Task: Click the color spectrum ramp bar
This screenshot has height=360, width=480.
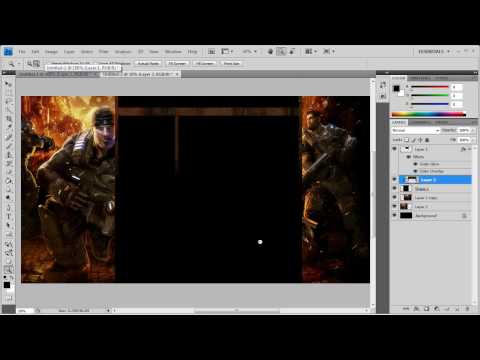Action: pos(429,114)
